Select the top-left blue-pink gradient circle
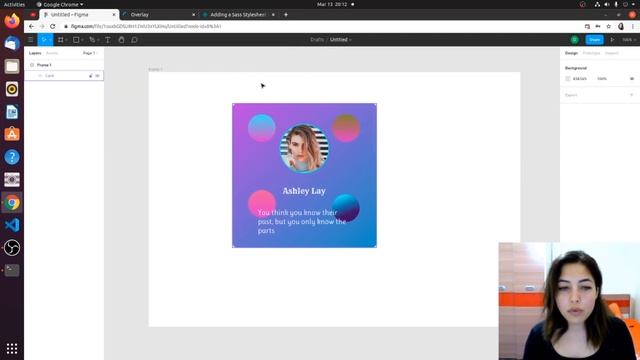Image resolution: width=640 pixels, height=360 pixels. (262, 128)
